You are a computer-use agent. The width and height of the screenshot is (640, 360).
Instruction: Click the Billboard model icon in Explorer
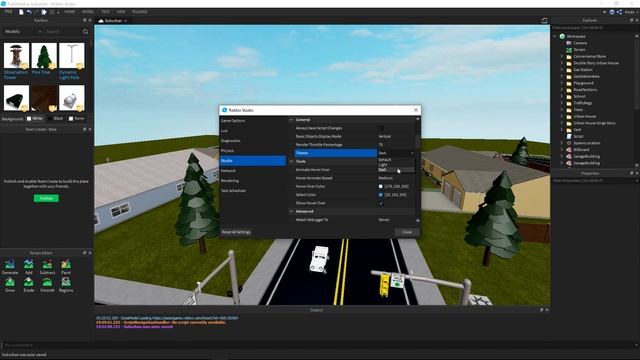[569, 150]
